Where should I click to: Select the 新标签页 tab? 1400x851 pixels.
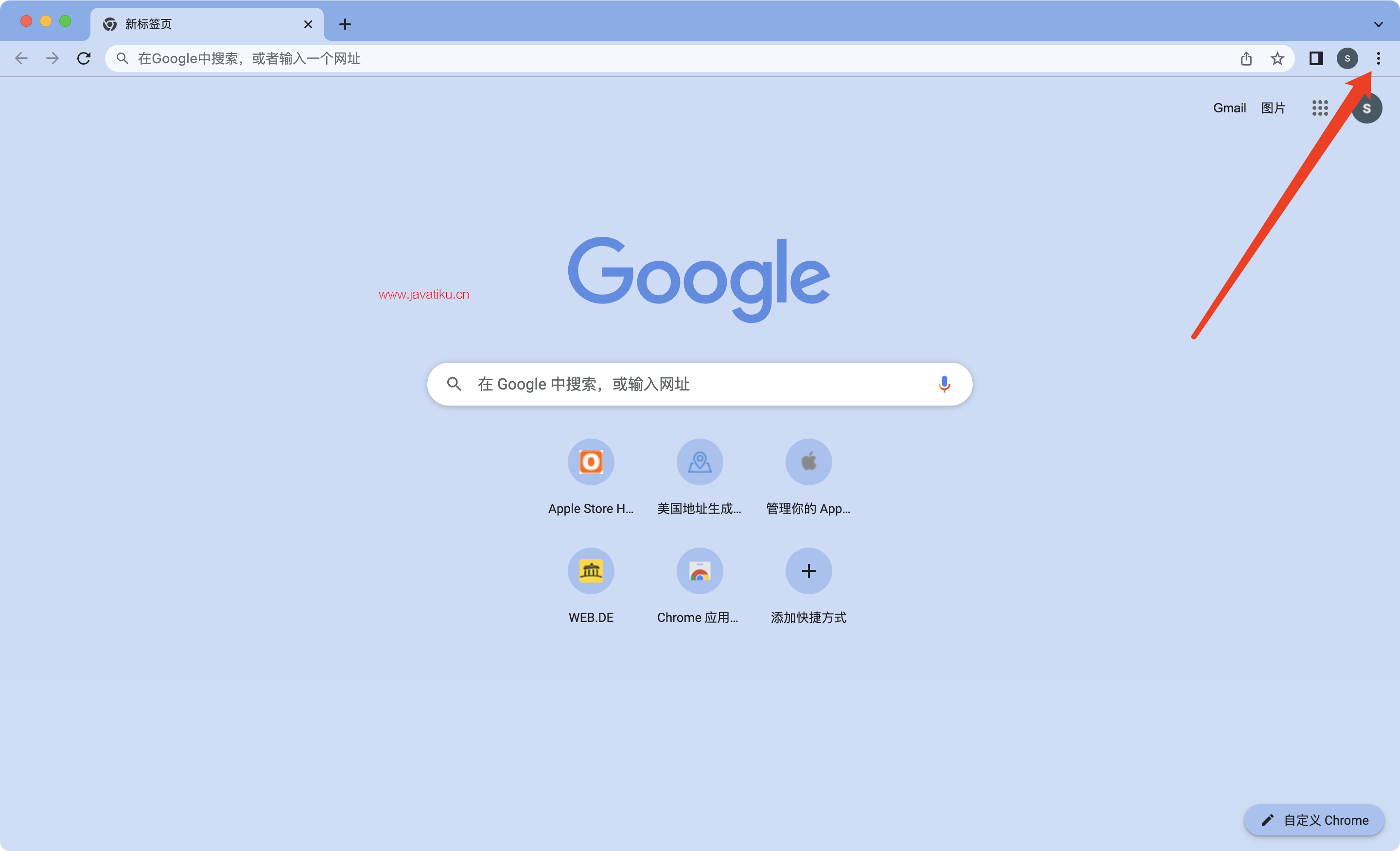(x=207, y=24)
